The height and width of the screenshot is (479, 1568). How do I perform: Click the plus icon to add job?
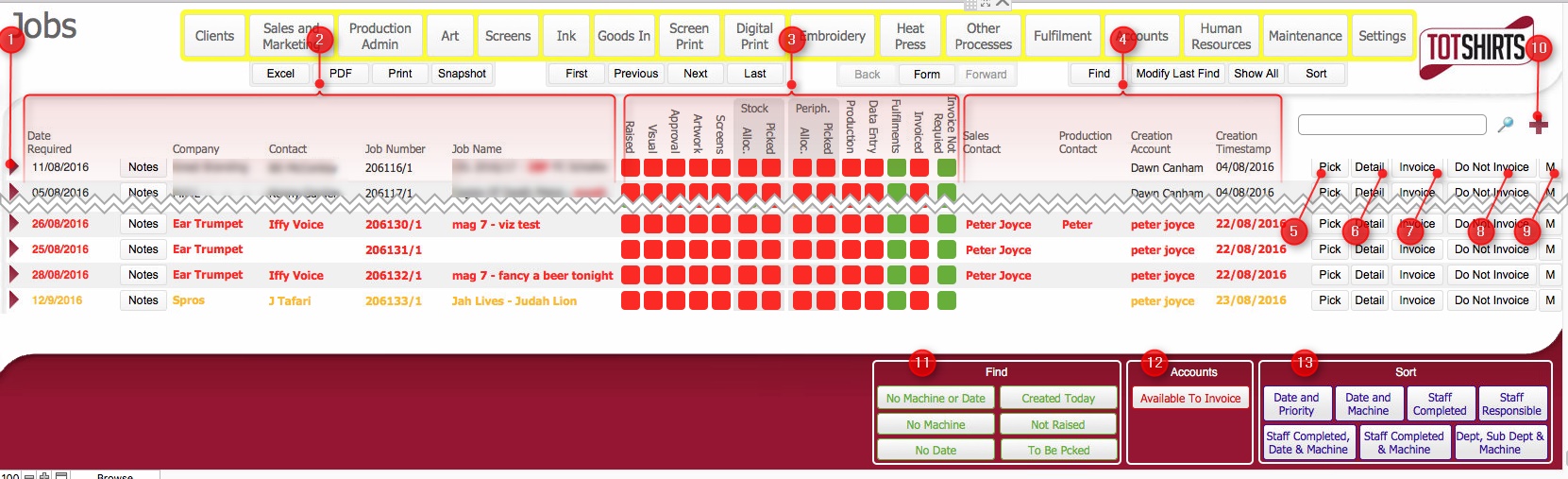(1539, 125)
